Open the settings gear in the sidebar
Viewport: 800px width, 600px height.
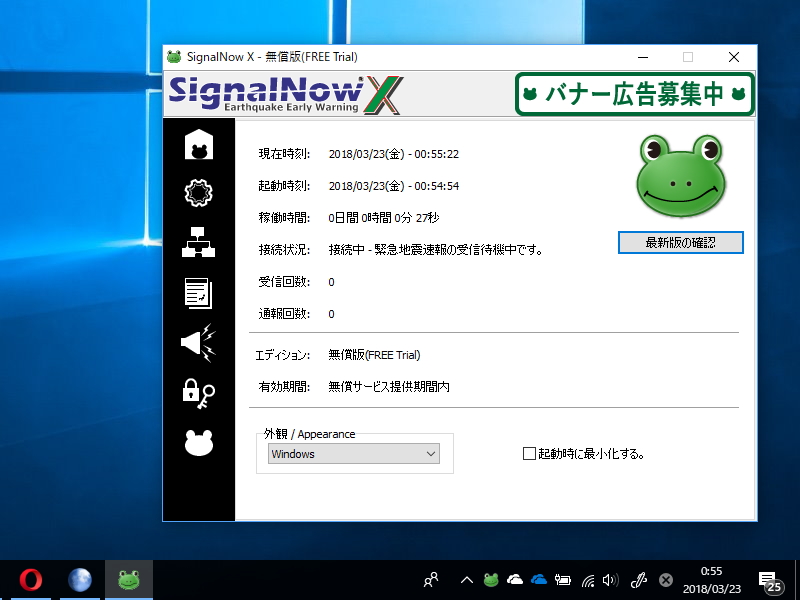(x=197, y=193)
